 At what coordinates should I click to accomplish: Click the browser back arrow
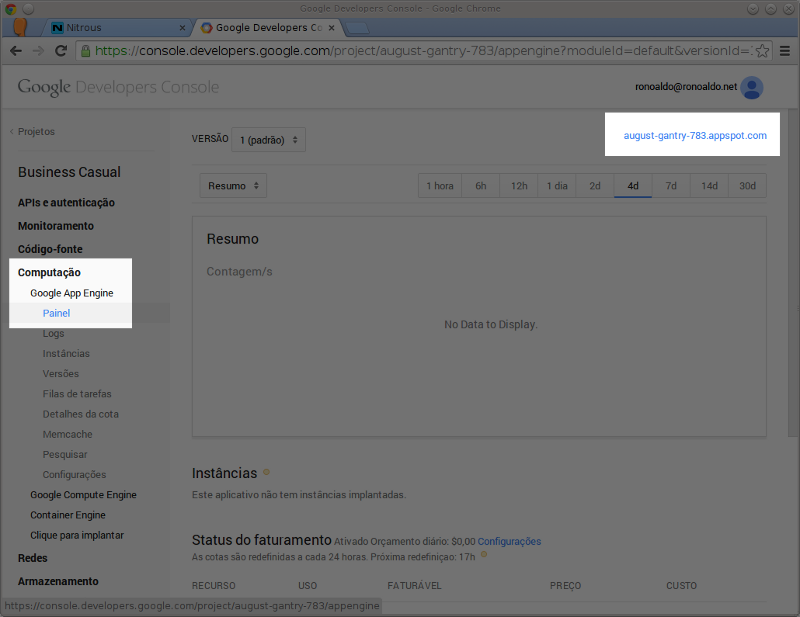(x=16, y=51)
